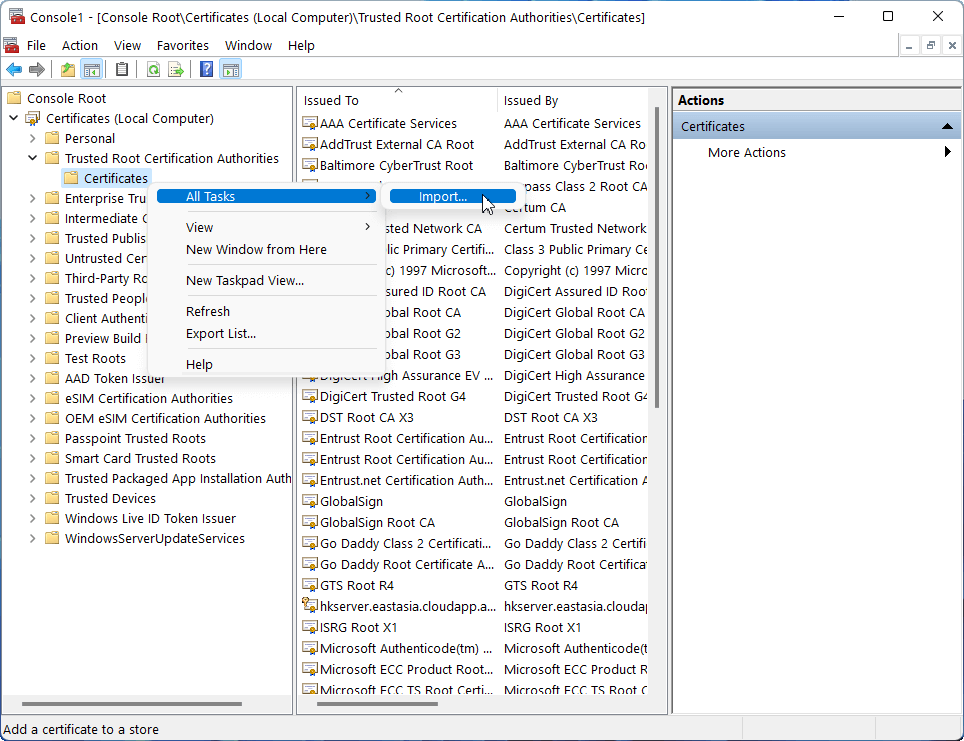Click the folder icon beside Test Roots

tap(53, 359)
